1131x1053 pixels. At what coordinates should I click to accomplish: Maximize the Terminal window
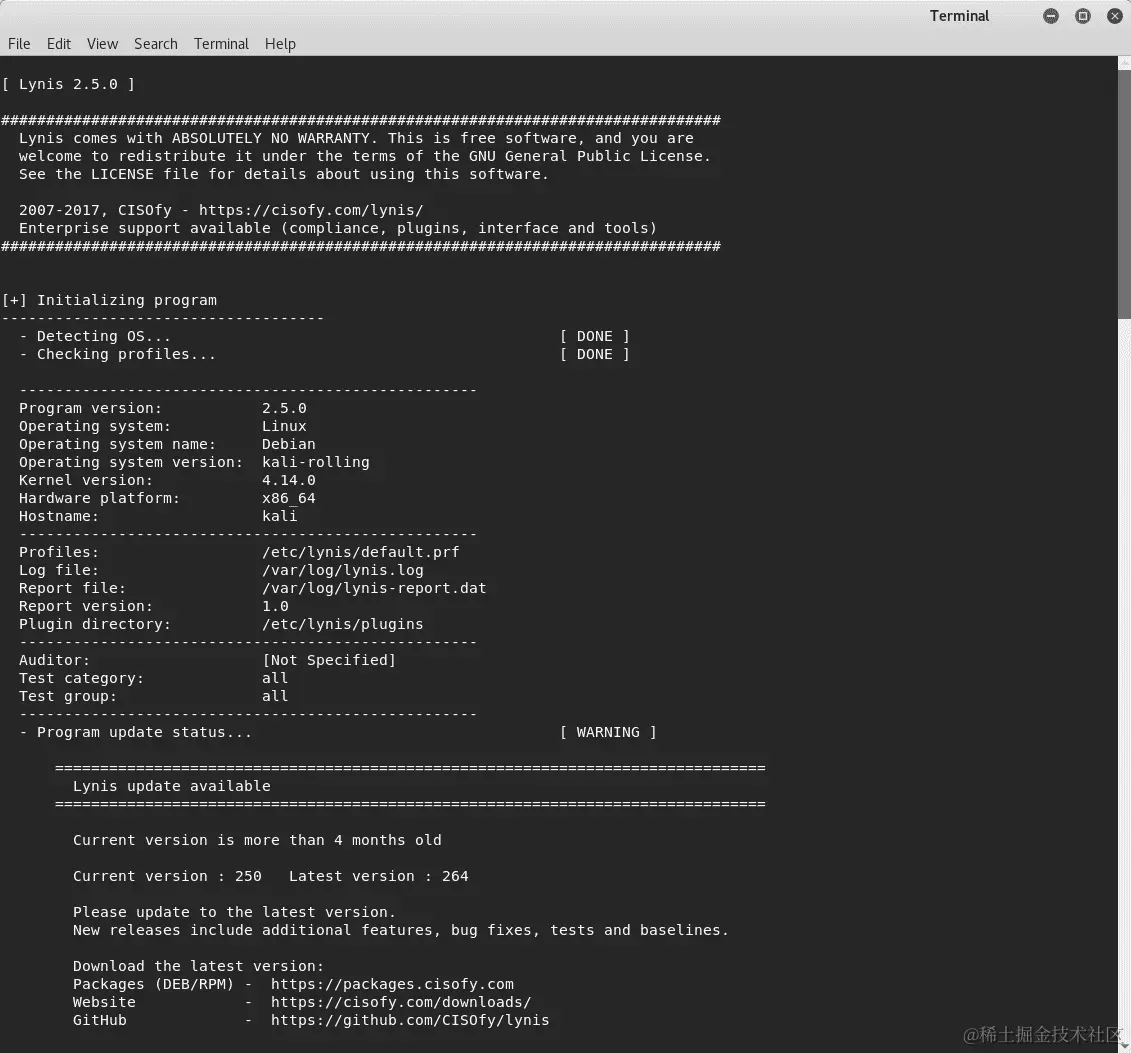pyautogui.click(x=1083, y=16)
